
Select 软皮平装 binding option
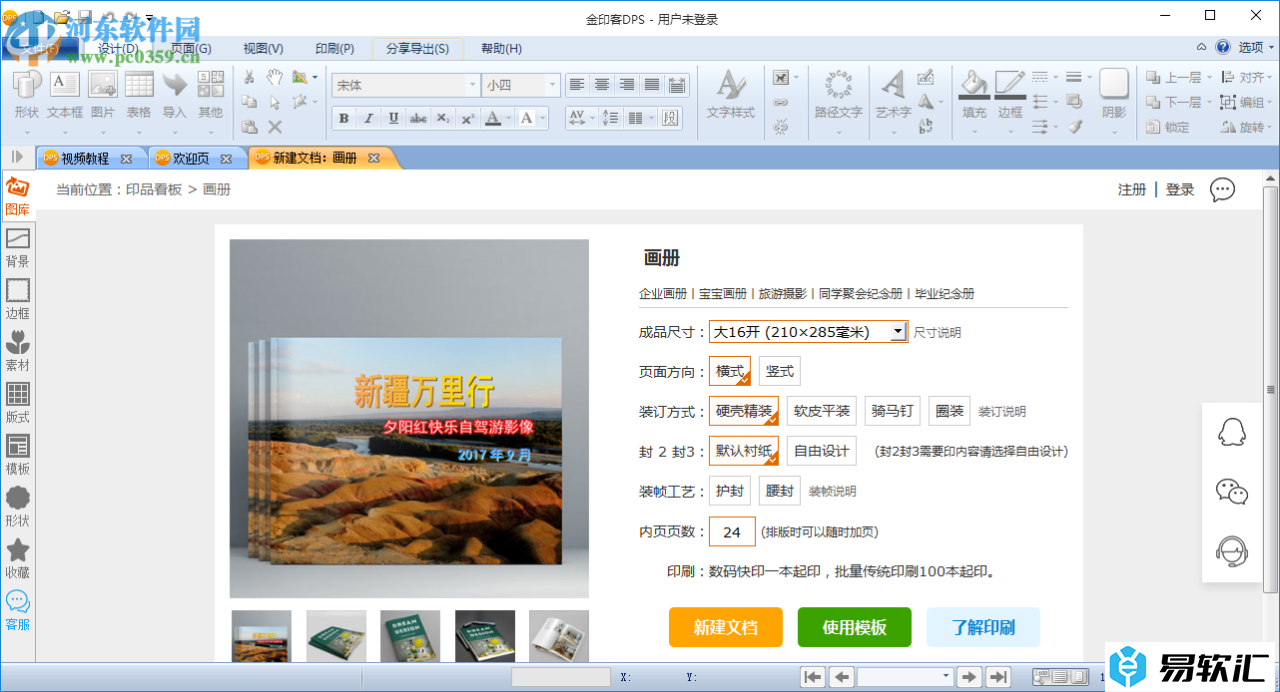(822, 411)
